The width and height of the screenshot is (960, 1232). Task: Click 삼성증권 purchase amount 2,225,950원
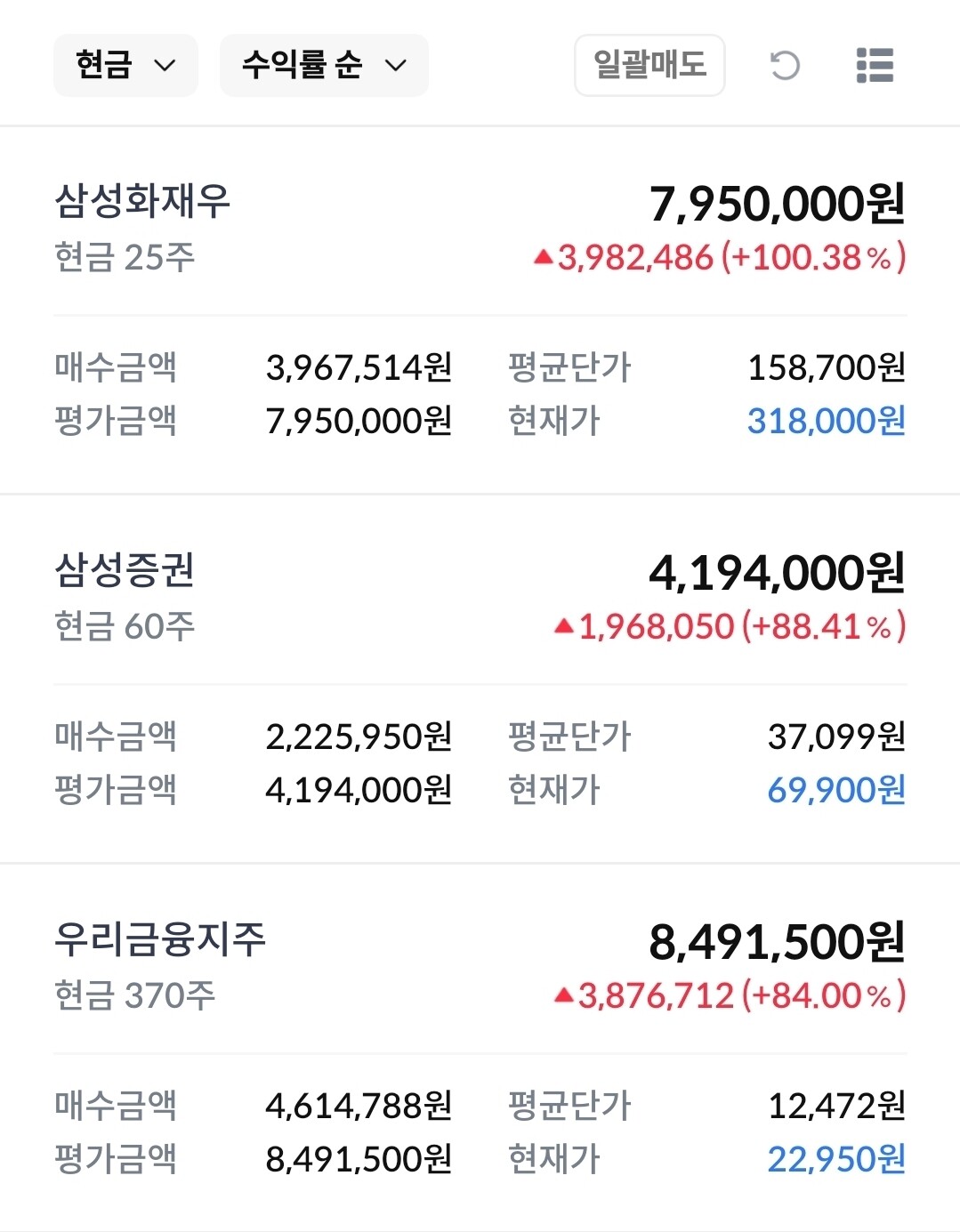[359, 737]
